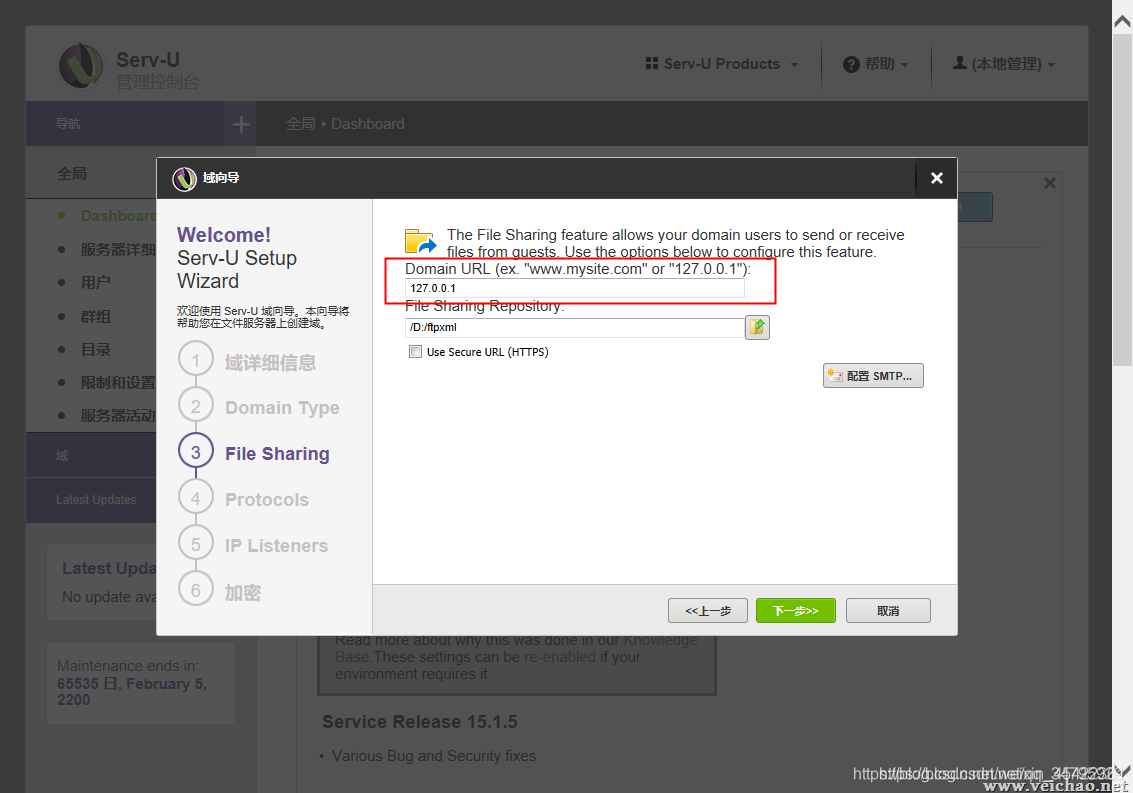The image size is (1133, 793).
Task: Enable Use Secure URL (HTTPS) checkbox
Action: (415, 352)
